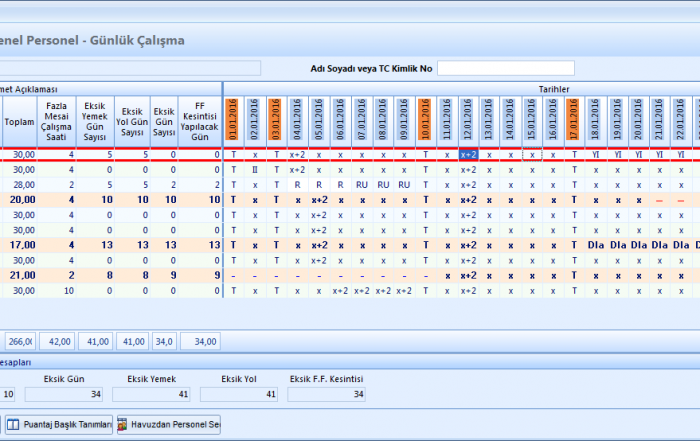Select the highlighted x+2 cell in first row

(468, 155)
